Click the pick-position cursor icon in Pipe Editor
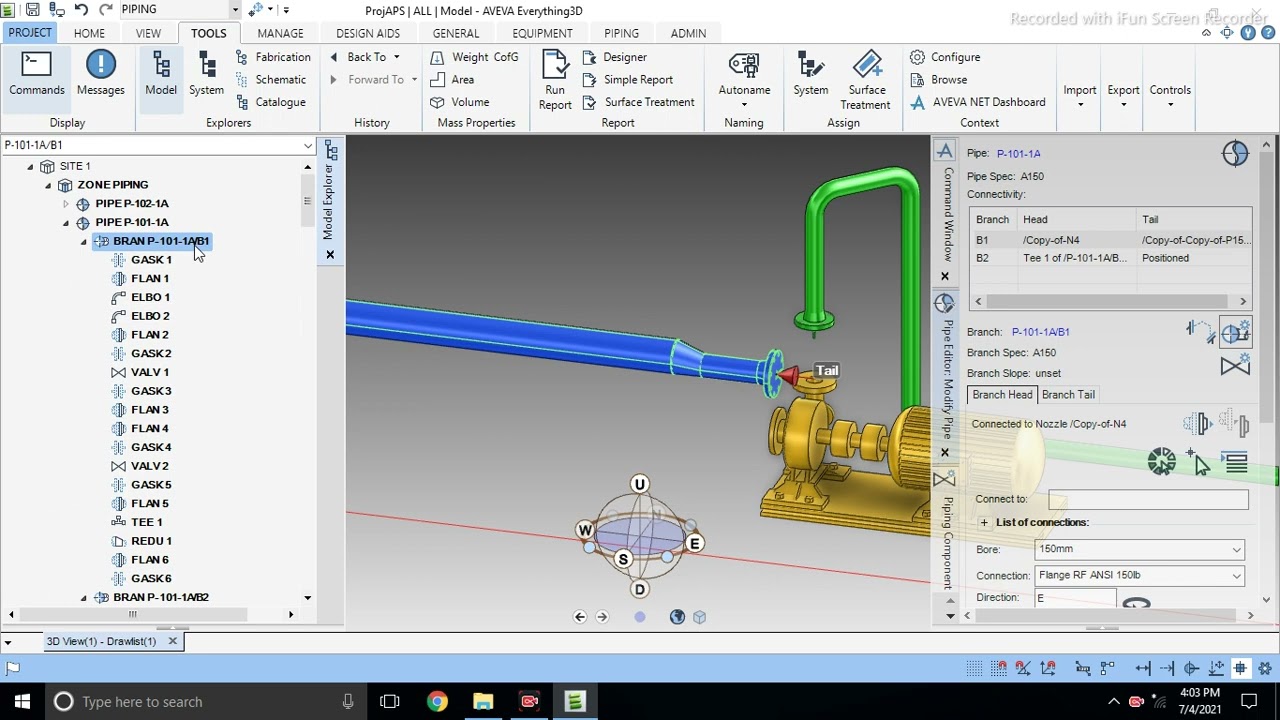Viewport: 1280px width, 720px height. pyautogui.click(x=1200, y=462)
